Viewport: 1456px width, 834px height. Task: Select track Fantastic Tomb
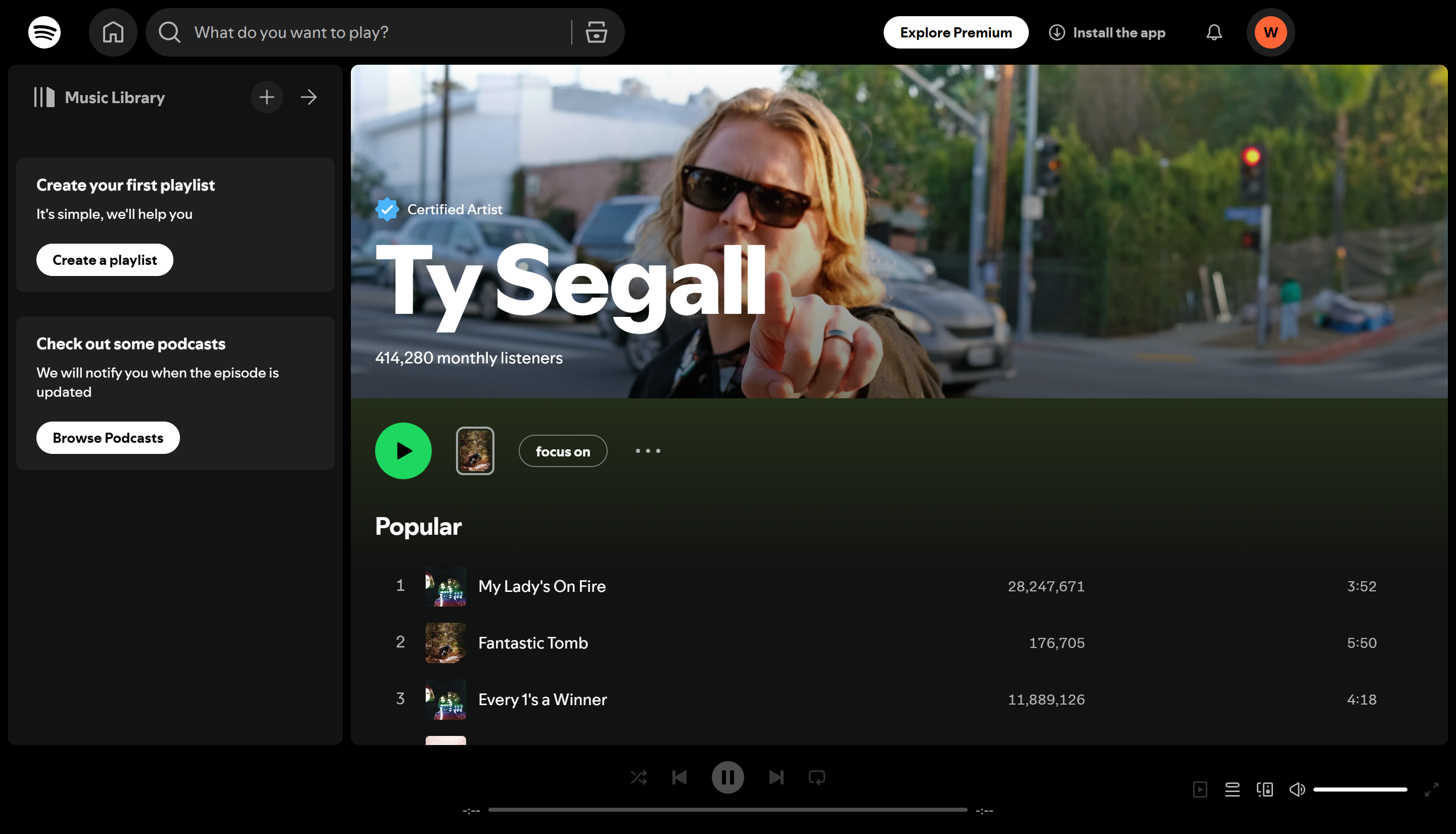pos(533,643)
